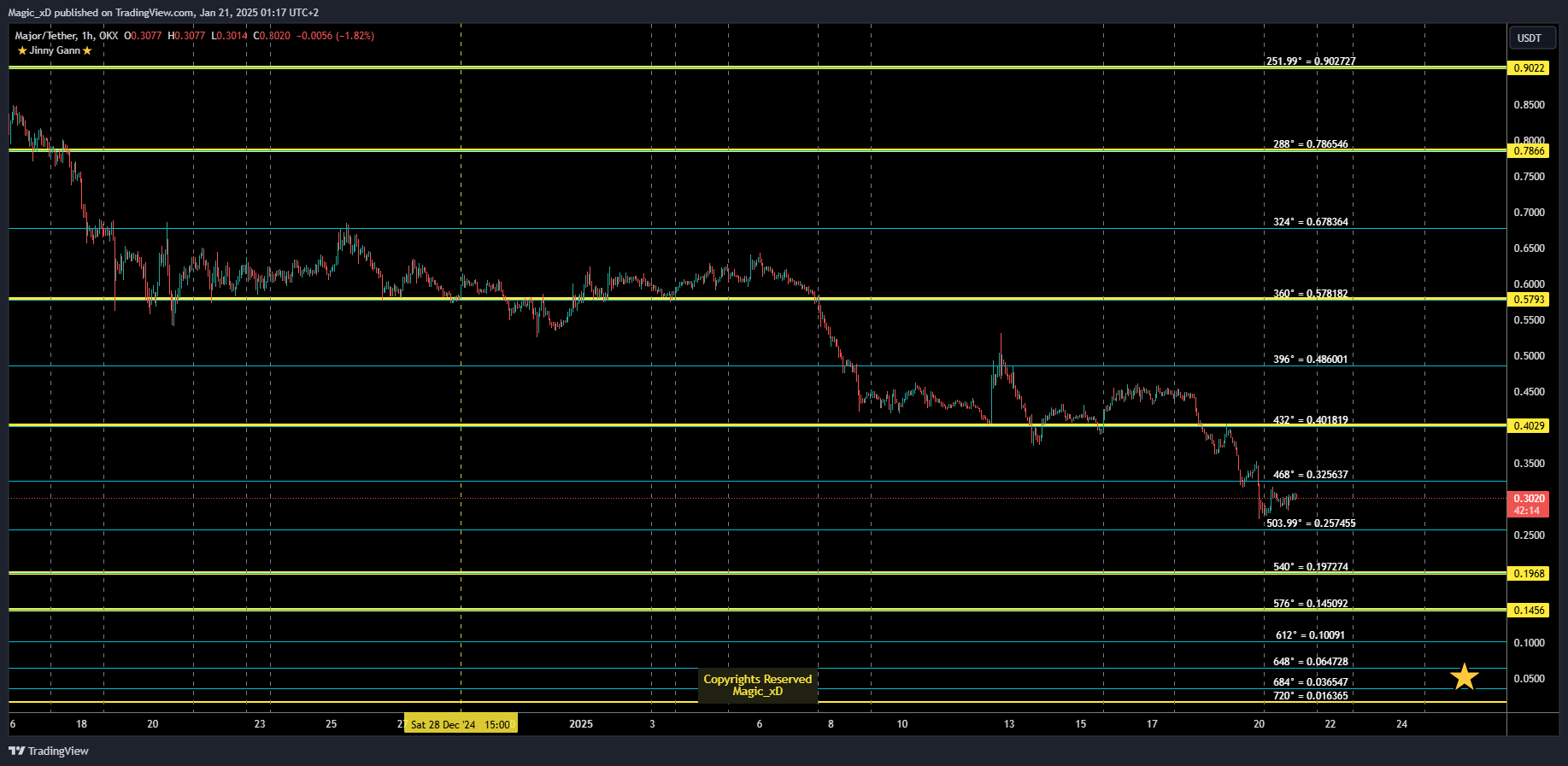Image resolution: width=1568 pixels, height=766 pixels.
Task: Select the 576° = 0.145092 level label
Action: 1311,604
